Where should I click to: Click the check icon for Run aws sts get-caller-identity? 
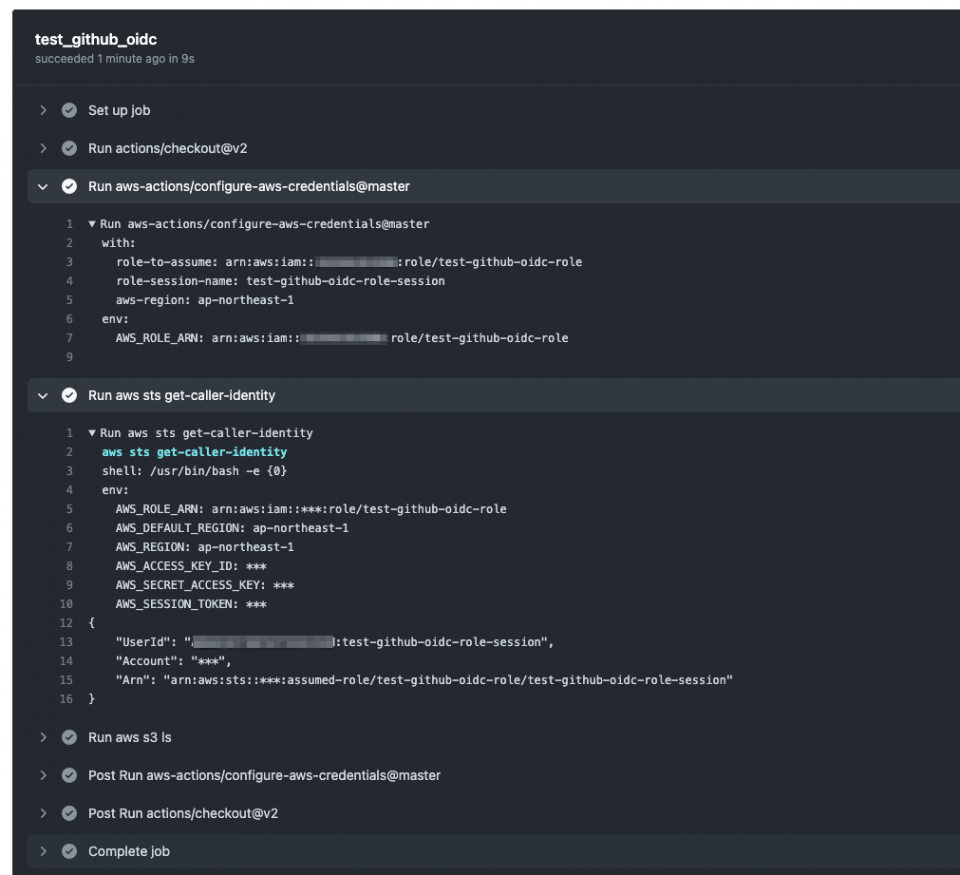click(x=69, y=396)
